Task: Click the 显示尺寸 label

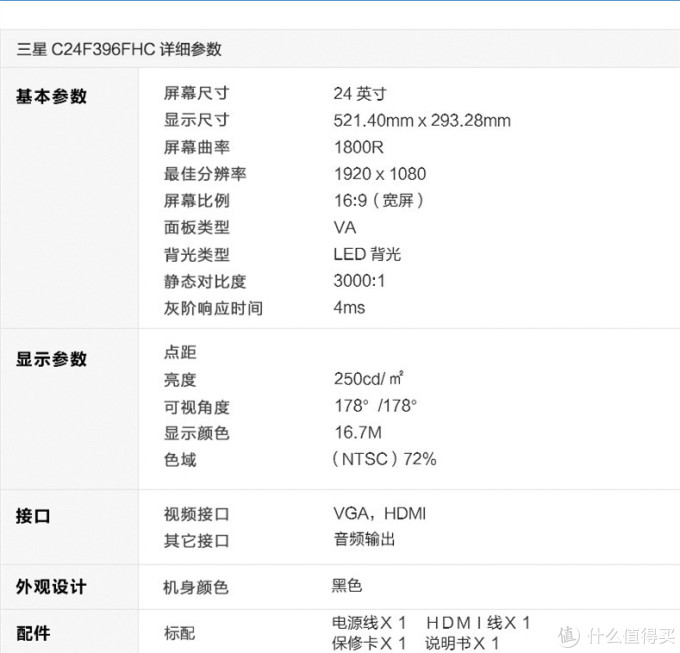Action: click(x=196, y=120)
